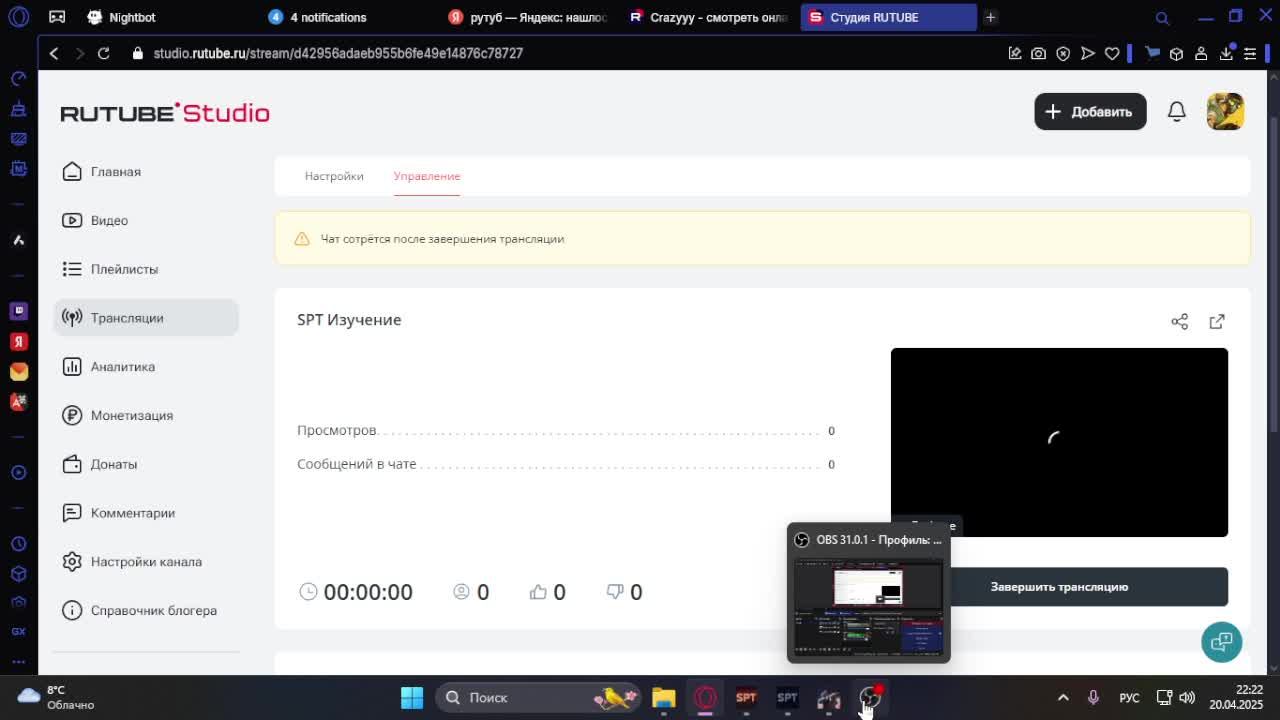Search open tabs with the magnifier icon
Viewport: 1280px width, 720px height.
click(x=1162, y=17)
